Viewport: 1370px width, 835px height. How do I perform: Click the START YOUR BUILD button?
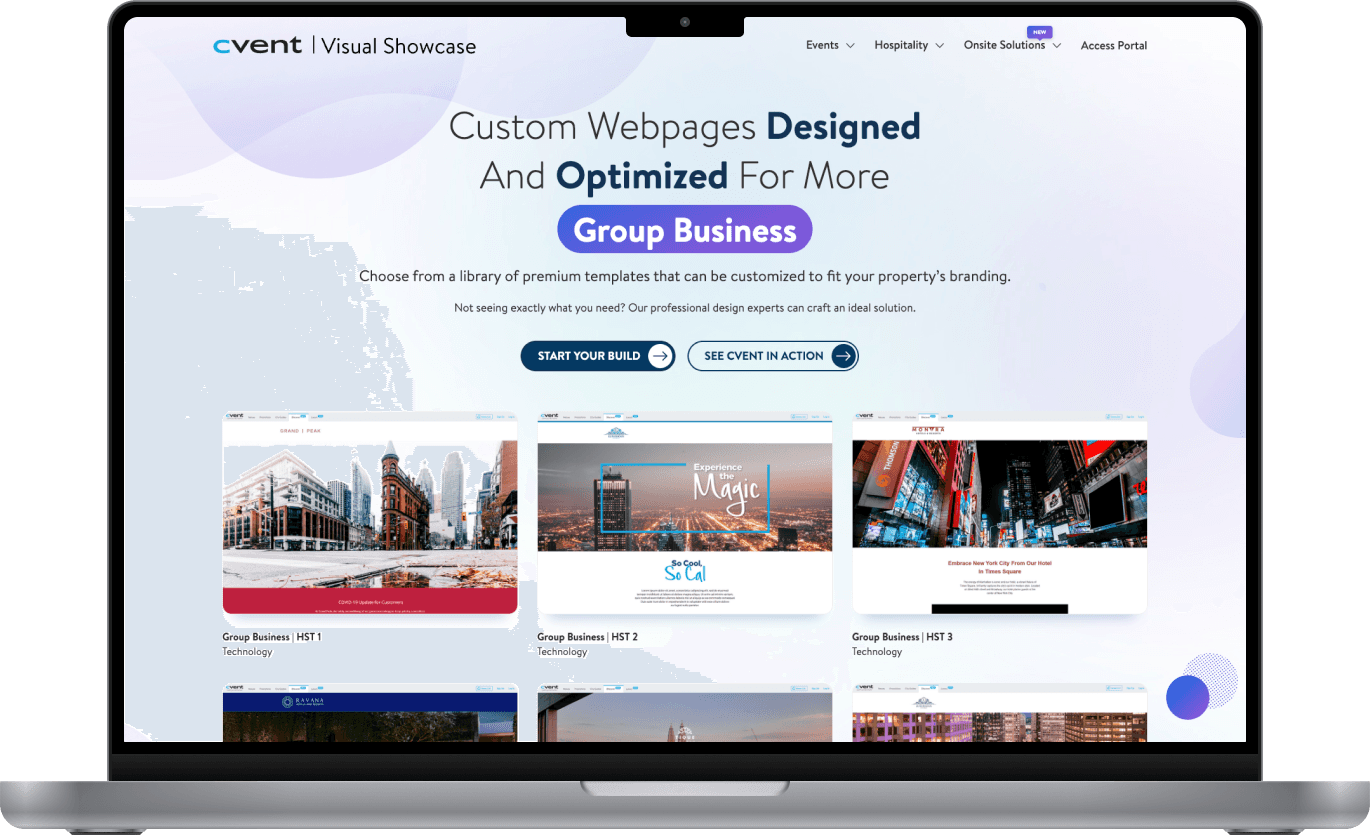598,356
